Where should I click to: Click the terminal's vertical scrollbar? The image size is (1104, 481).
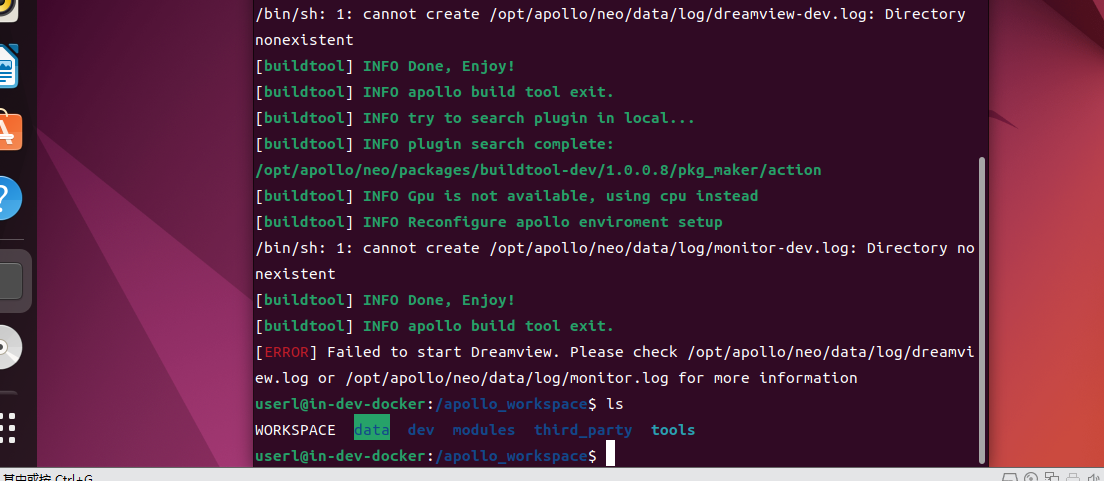click(982, 310)
